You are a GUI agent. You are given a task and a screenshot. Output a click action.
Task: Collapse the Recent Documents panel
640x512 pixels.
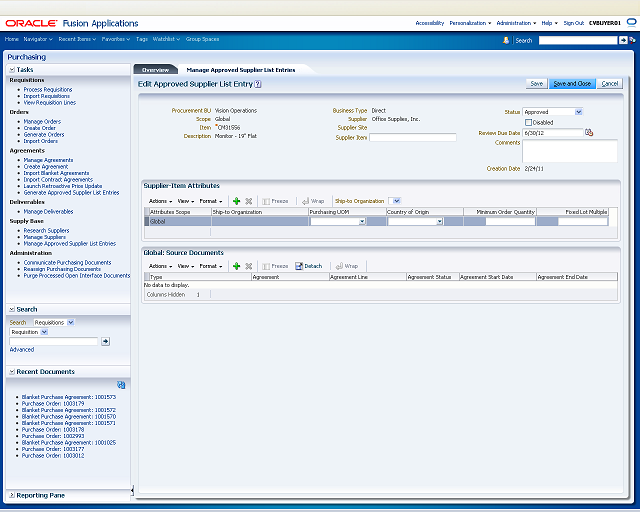[x=12, y=372]
